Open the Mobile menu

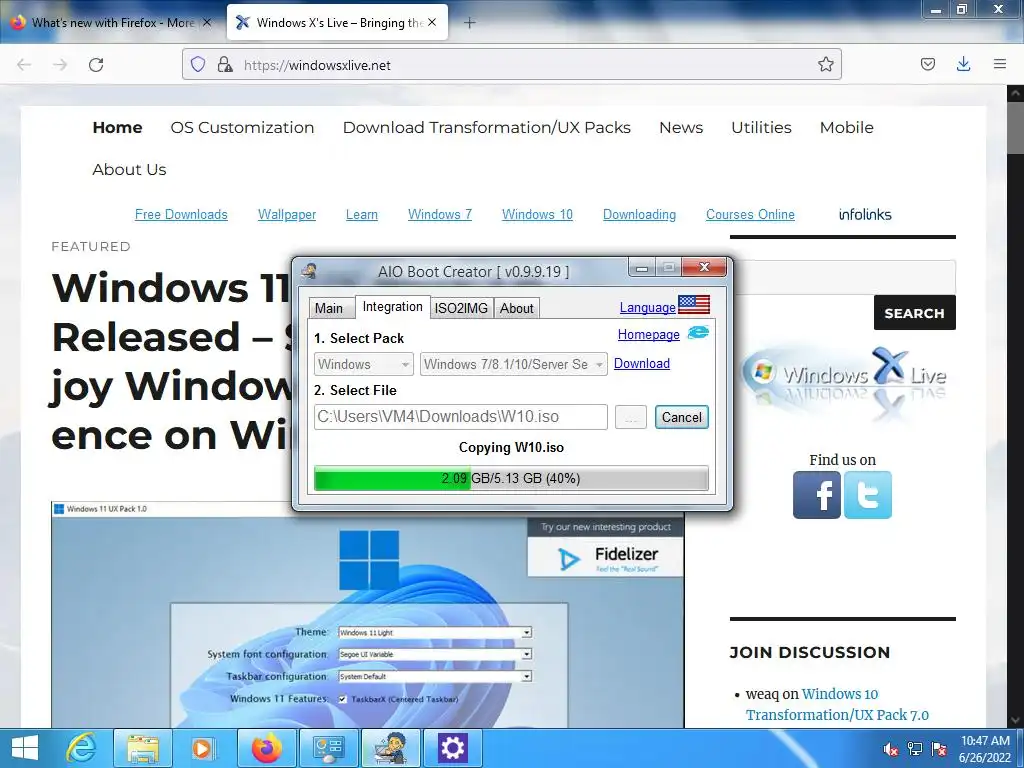coord(846,127)
